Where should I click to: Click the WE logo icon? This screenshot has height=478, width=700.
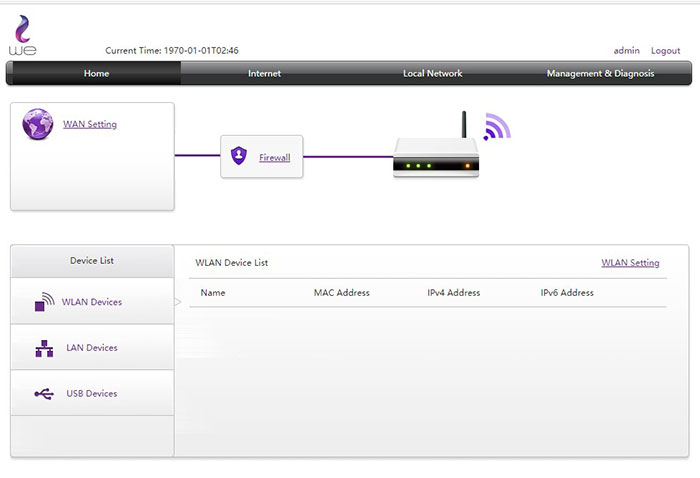point(22,36)
